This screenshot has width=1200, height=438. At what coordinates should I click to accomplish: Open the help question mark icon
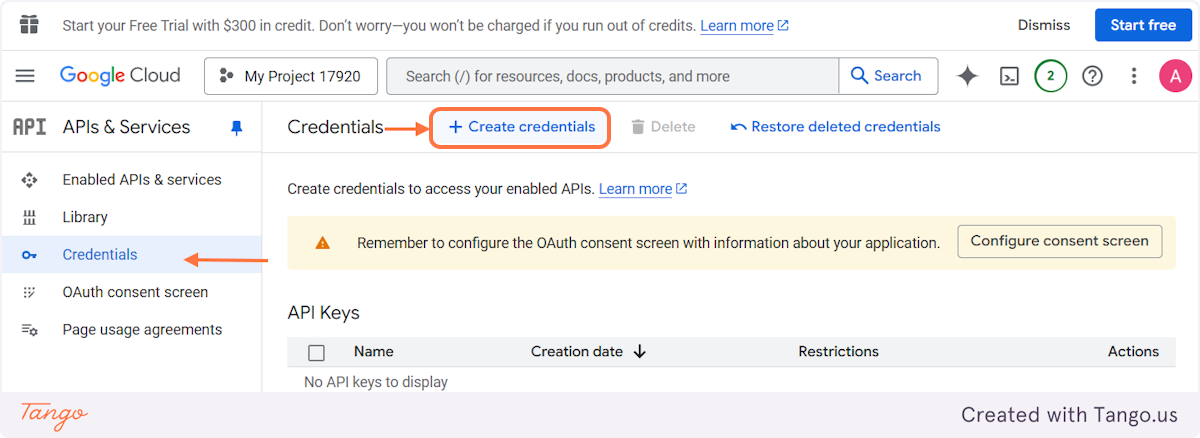pyautogui.click(x=1092, y=76)
